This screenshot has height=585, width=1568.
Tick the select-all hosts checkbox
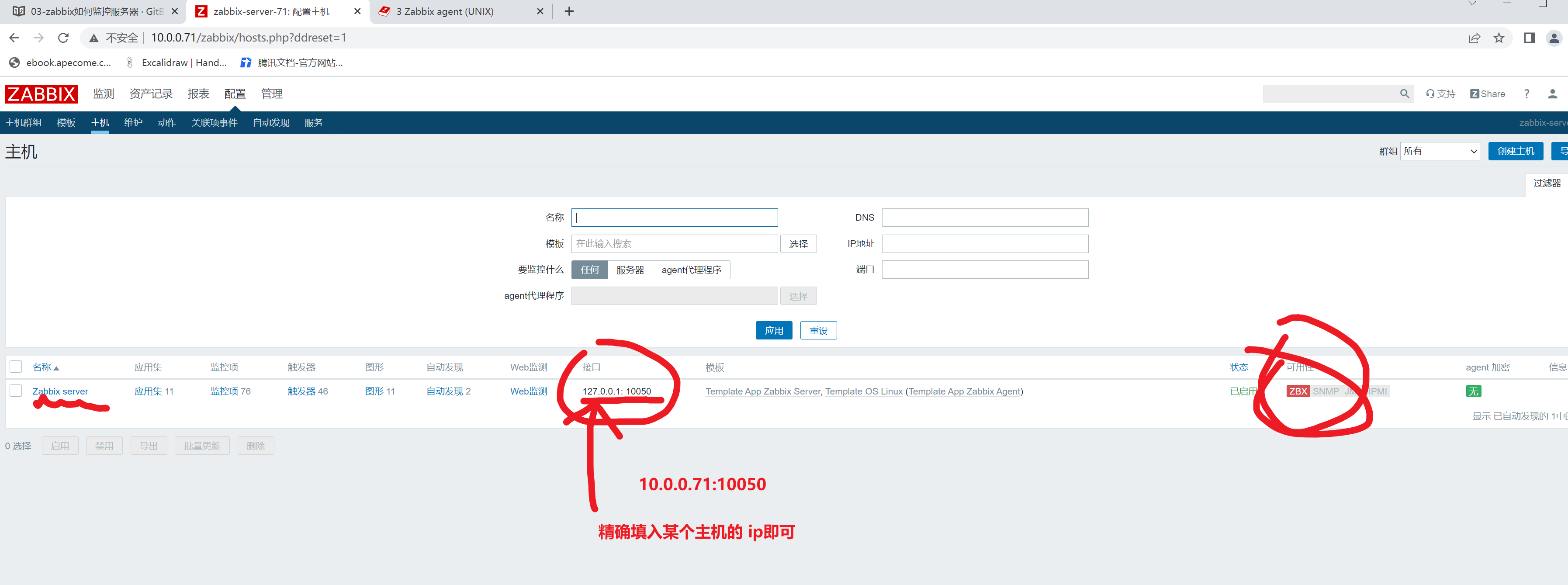point(16,367)
